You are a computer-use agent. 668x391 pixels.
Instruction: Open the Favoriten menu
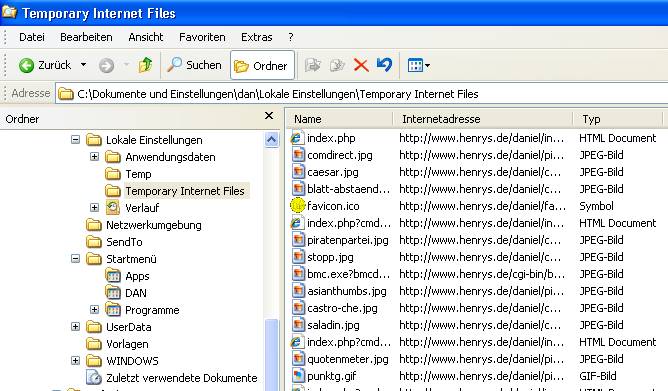(x=202, y=37)
